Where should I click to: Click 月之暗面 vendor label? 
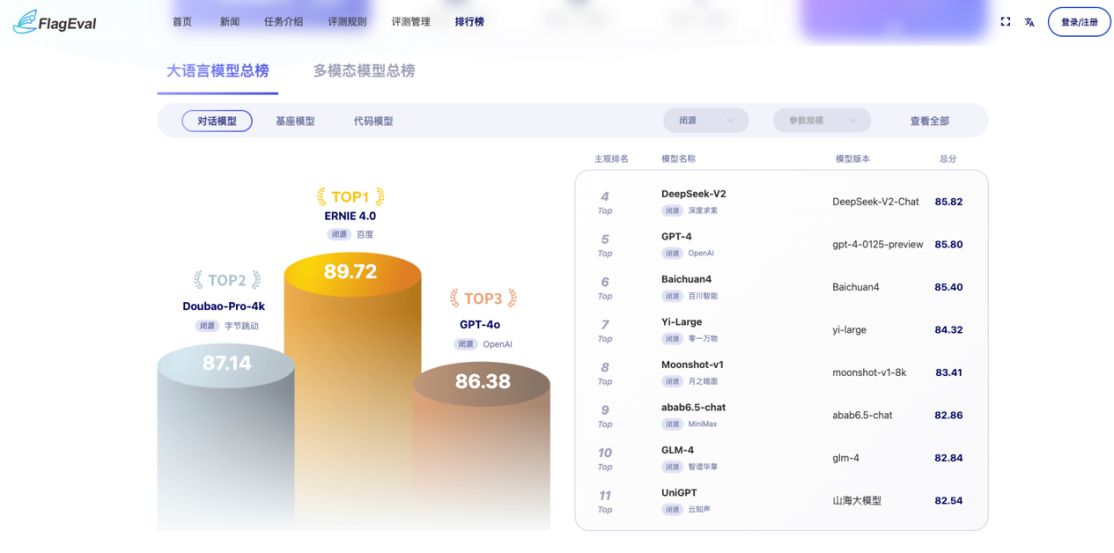click(703, 382)
